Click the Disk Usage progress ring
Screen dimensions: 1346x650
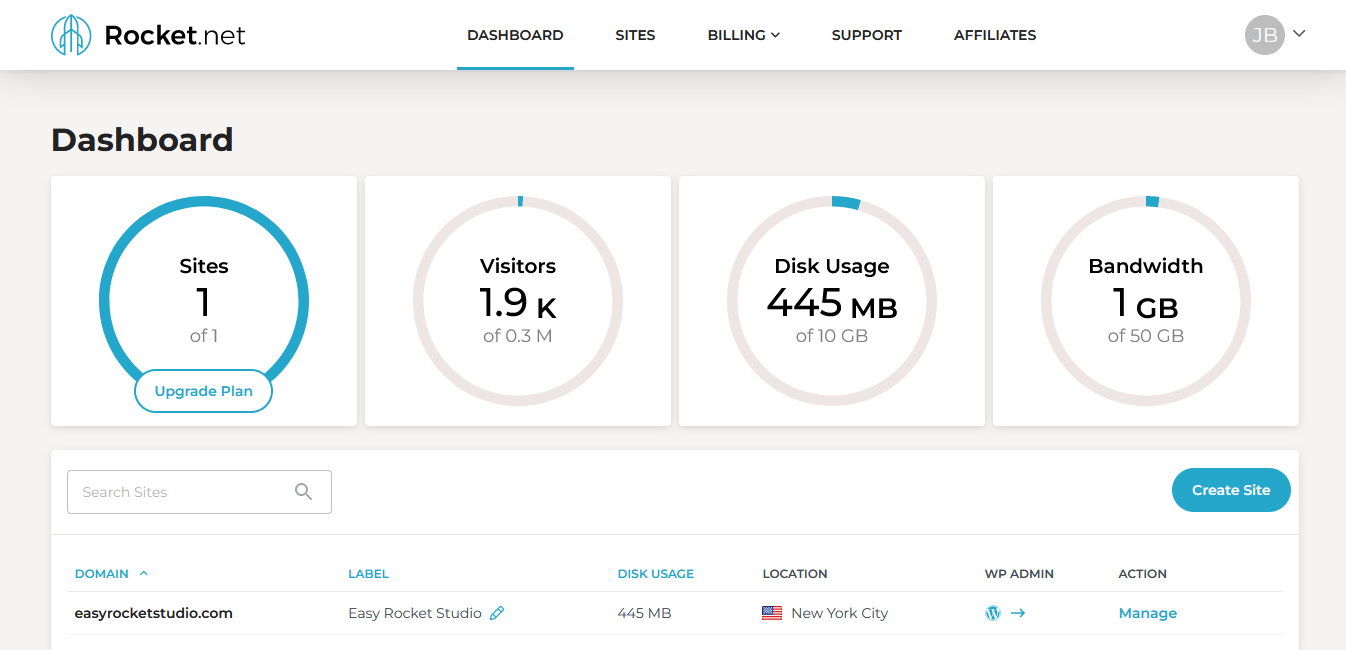coord(832,301)
